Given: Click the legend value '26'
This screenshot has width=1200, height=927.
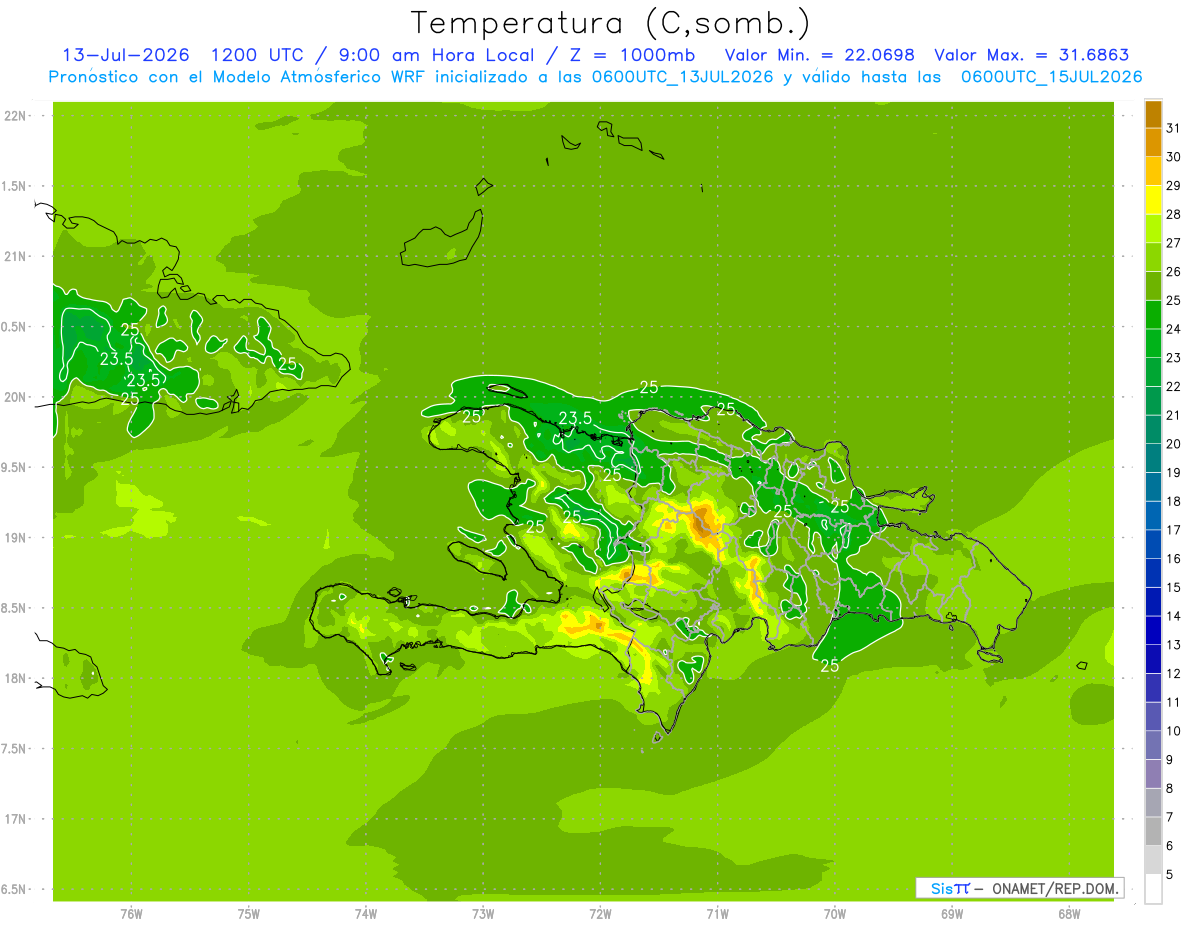Looking at the screenshot, I should pos(1173,271).
